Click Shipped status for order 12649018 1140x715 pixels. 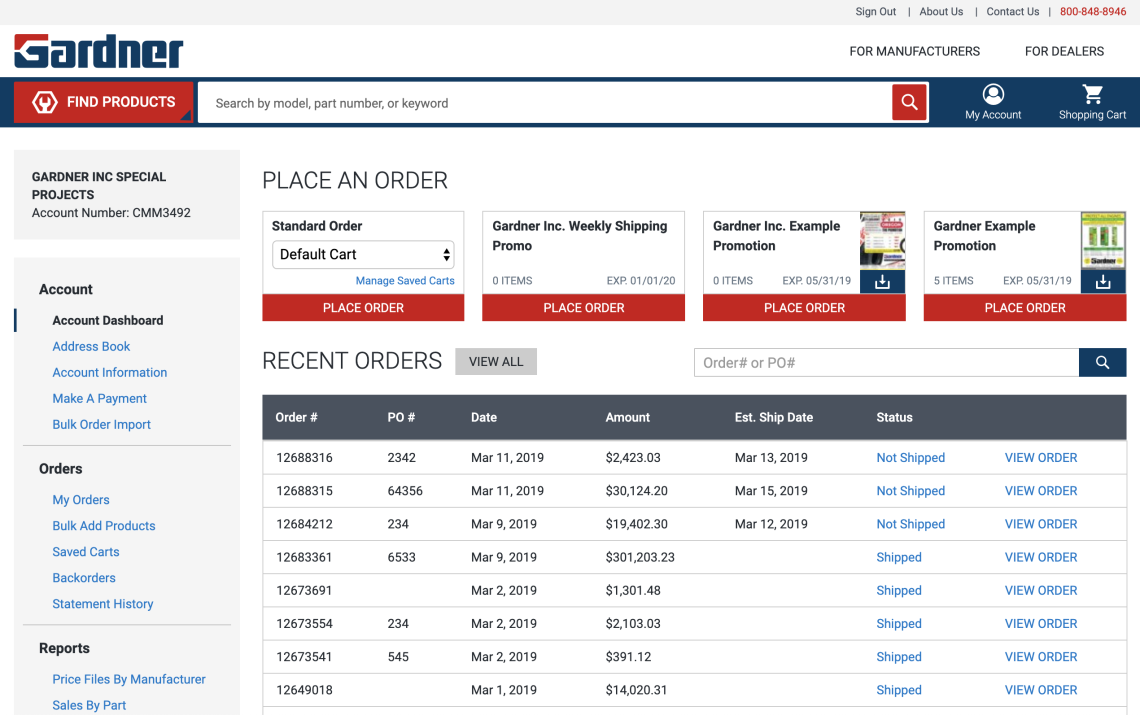pos(899,690)
